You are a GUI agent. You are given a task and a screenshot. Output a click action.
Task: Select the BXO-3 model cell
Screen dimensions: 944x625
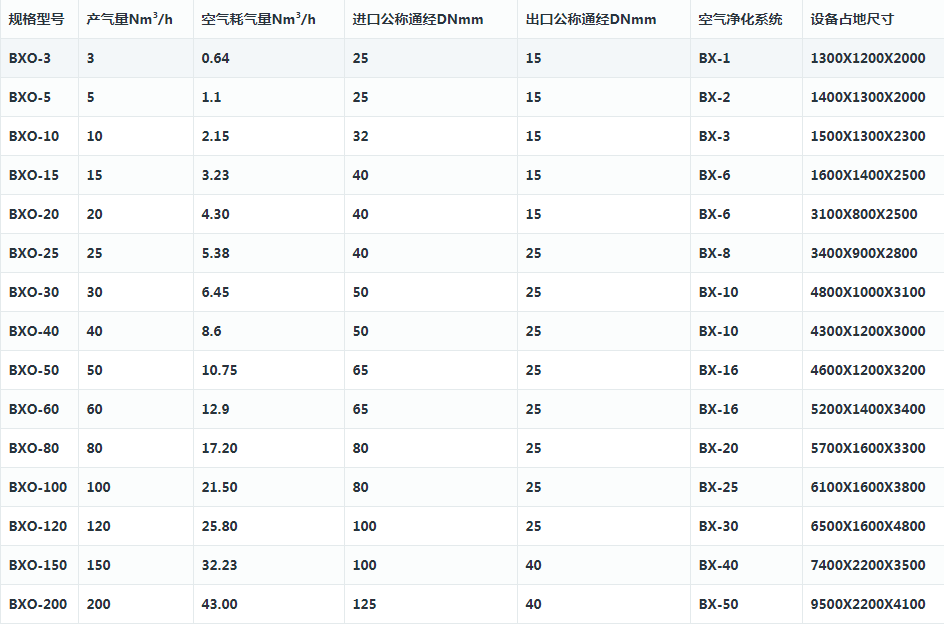[x=30, y=58]
